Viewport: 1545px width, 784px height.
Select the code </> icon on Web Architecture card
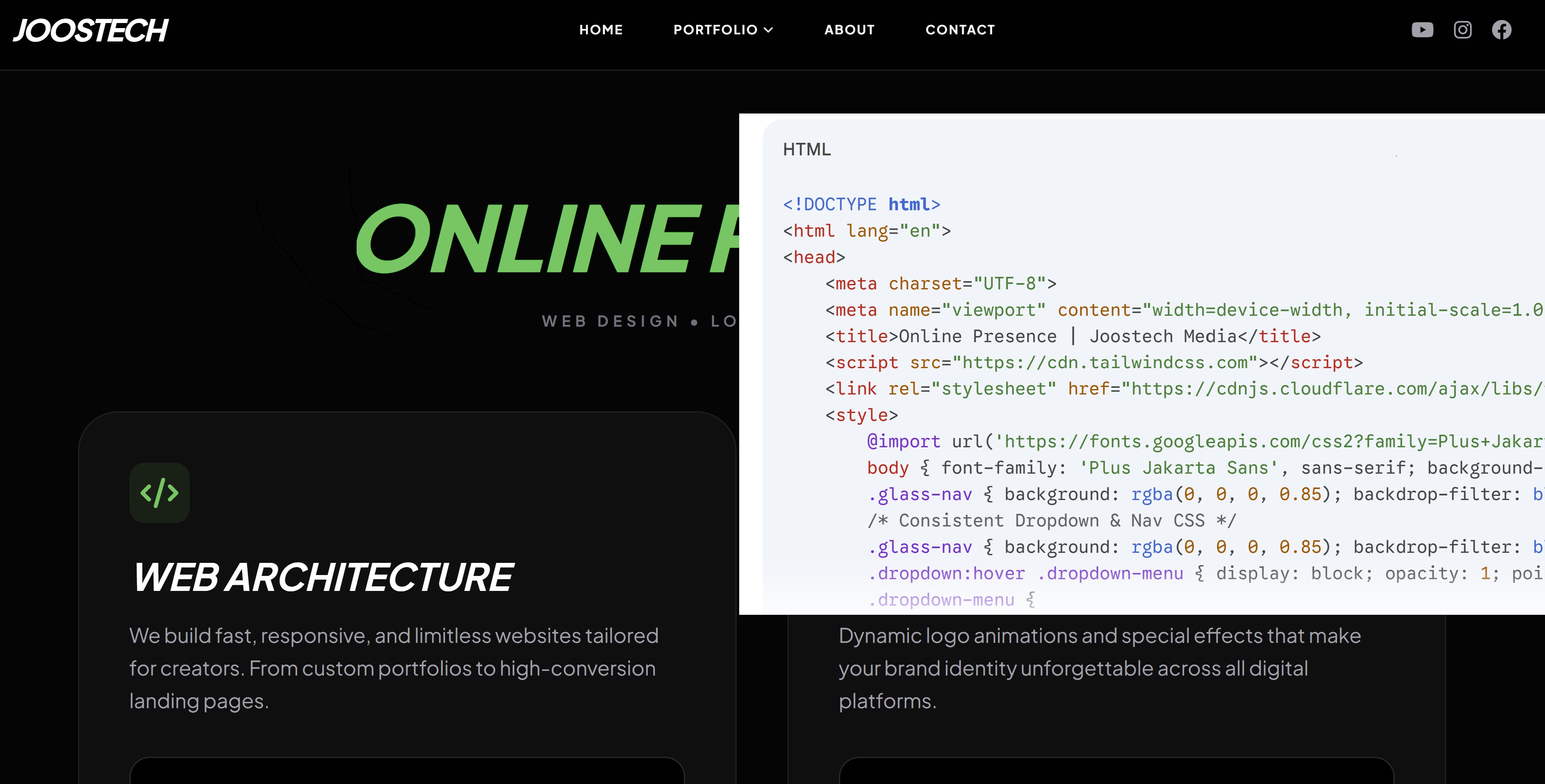tap(159, 492)
